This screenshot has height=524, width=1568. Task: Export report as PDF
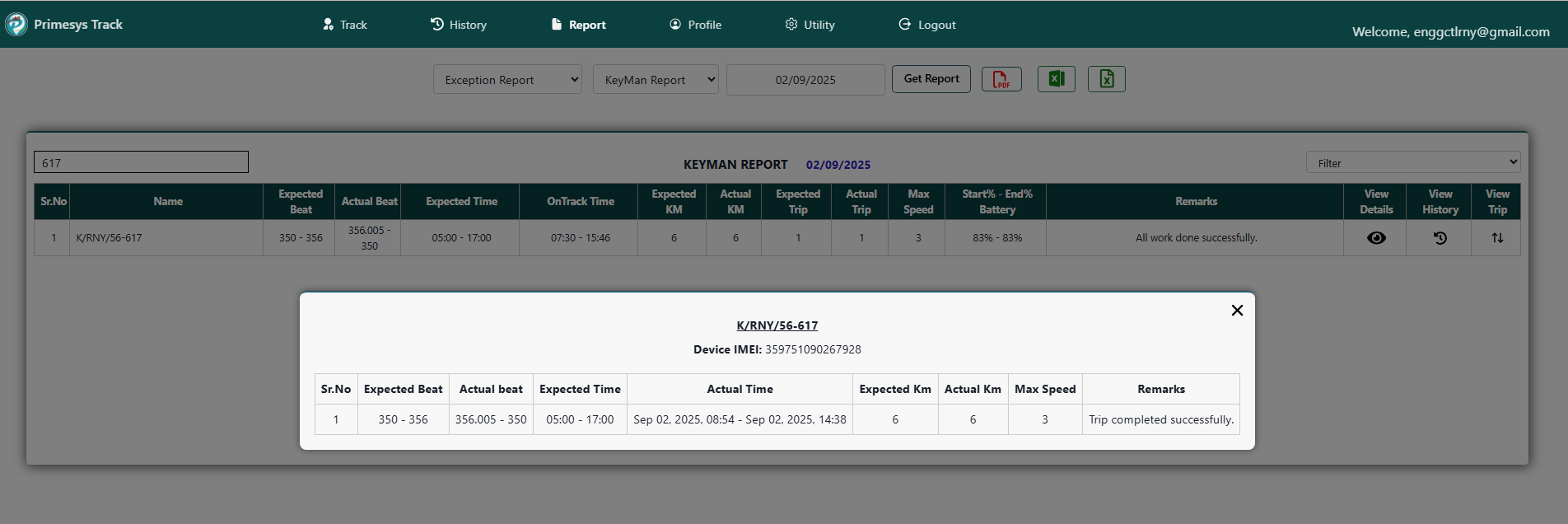pyautogui.click(x=1001, y=79)
